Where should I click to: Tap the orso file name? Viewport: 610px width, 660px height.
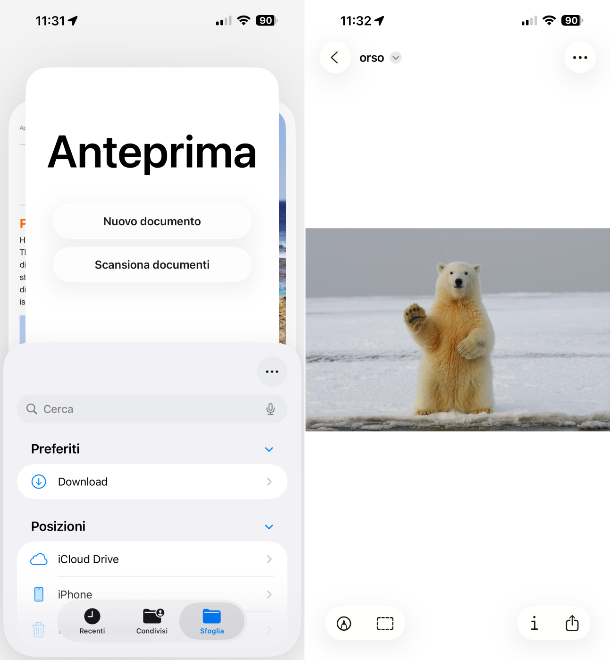(x=372, y=58)
